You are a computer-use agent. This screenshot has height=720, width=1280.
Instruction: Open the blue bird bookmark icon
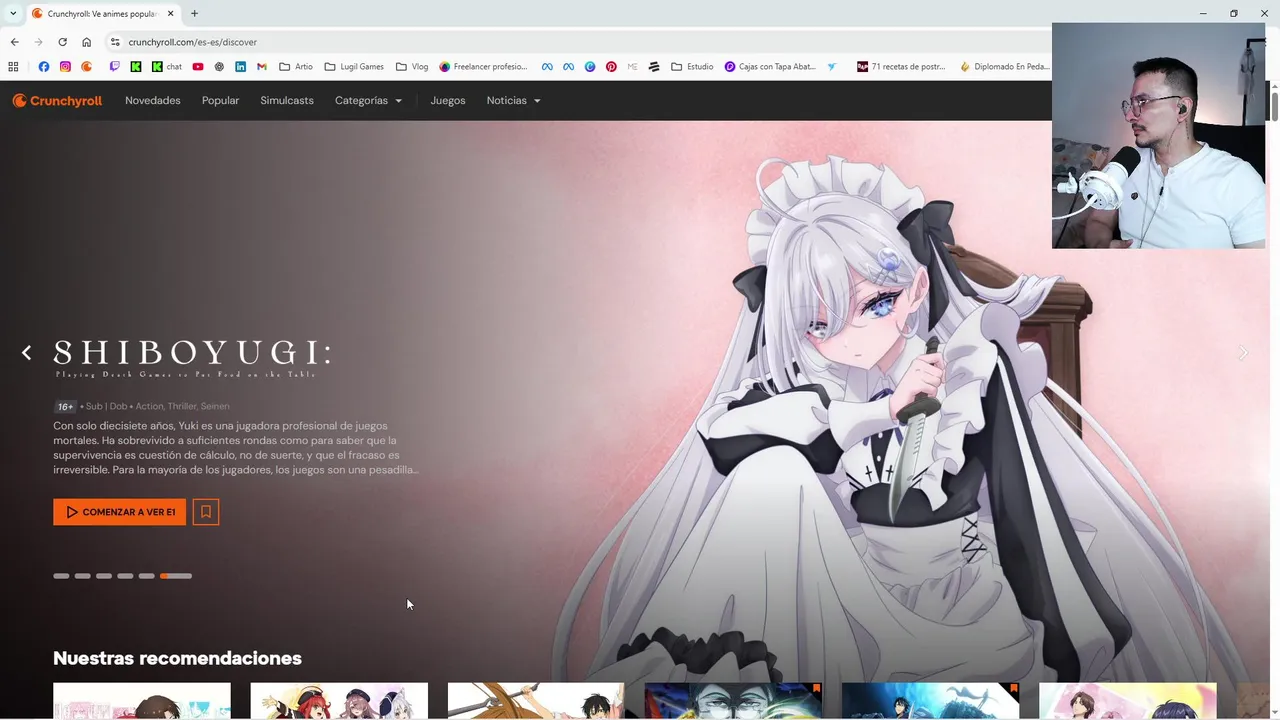point(832,67)
